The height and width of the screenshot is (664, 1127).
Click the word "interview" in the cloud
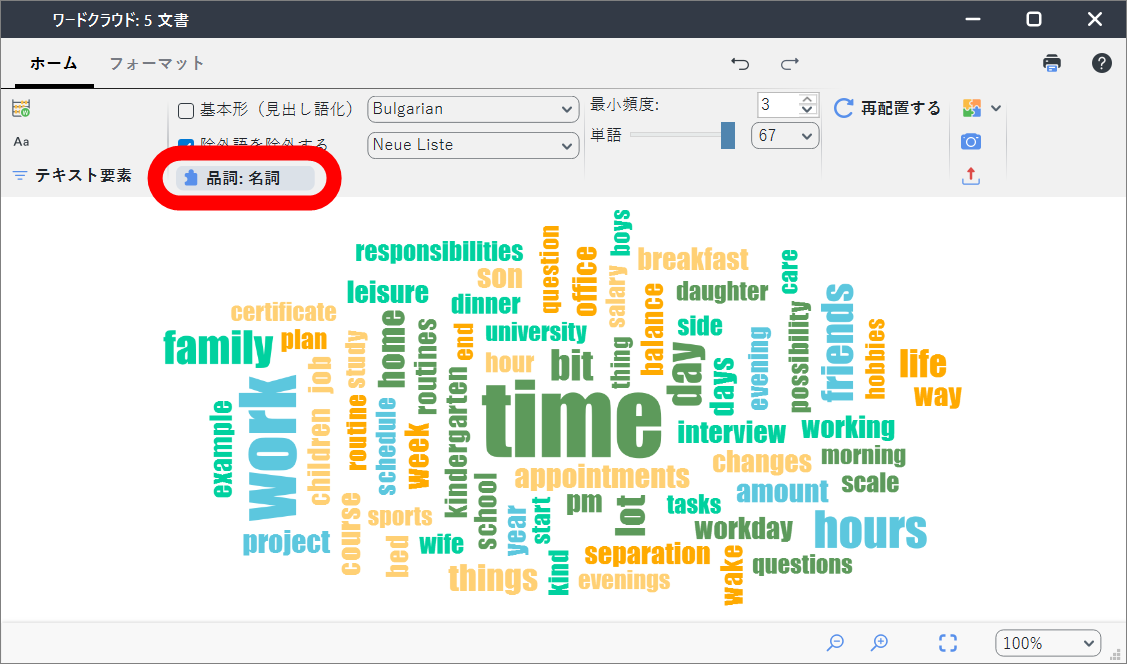pos(732,433)
